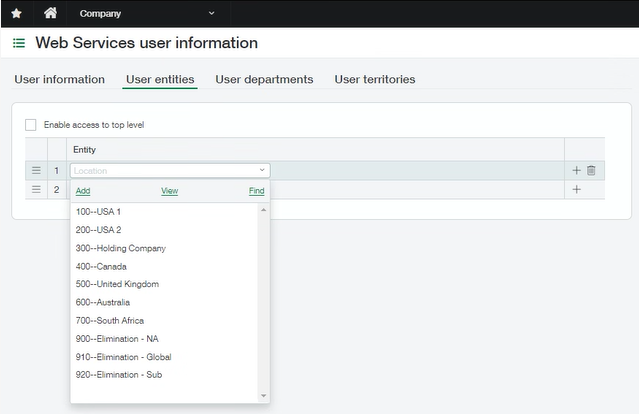The width and height of the screenshot is (639, 414).
Task: Click row number 1 cell
Action: pos(57,170)
